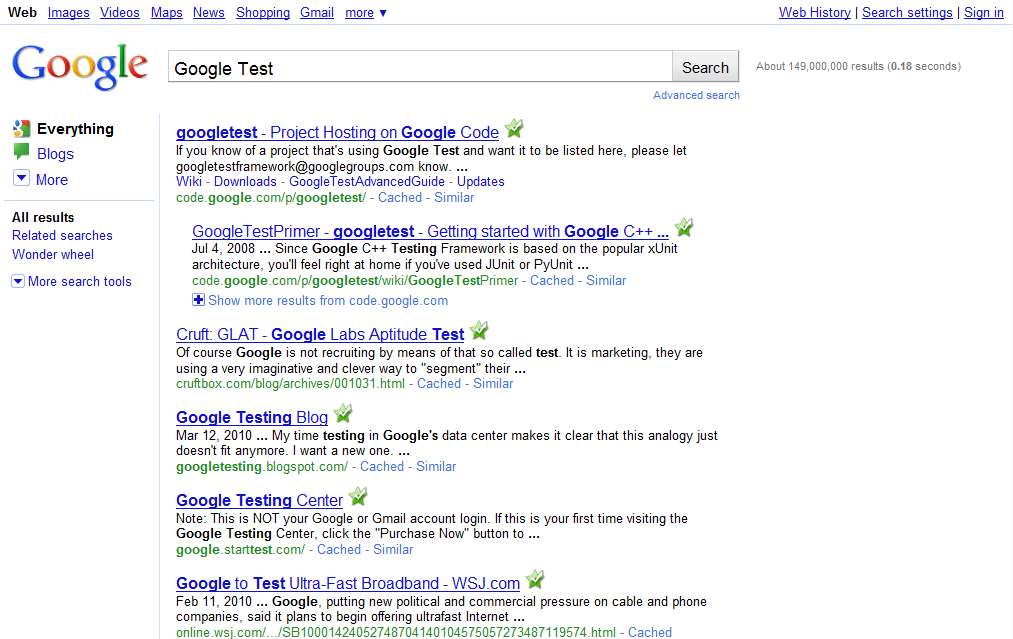The image size is (1013, 639).
Task: Open Google to Test Ultra-Fast Broadband WSJ.com
Action: tap(348, 583)
